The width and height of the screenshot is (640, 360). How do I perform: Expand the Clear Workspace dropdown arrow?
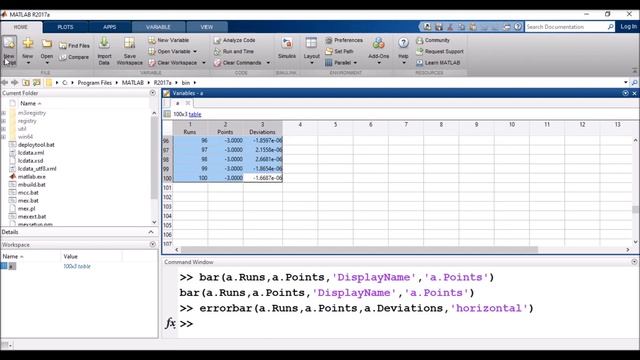(x=204, y=63)
